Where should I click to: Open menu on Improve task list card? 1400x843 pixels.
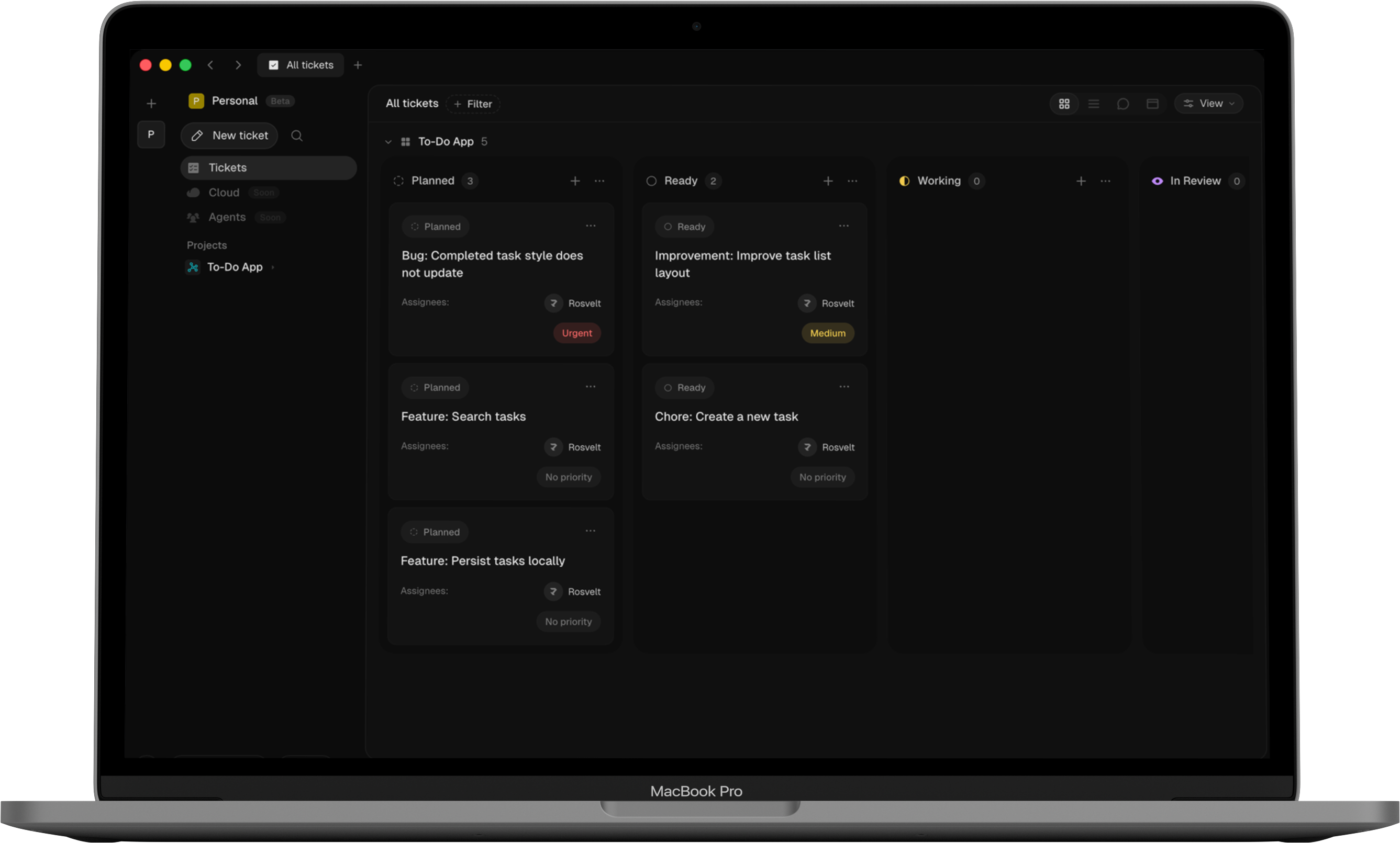(844, 226)
